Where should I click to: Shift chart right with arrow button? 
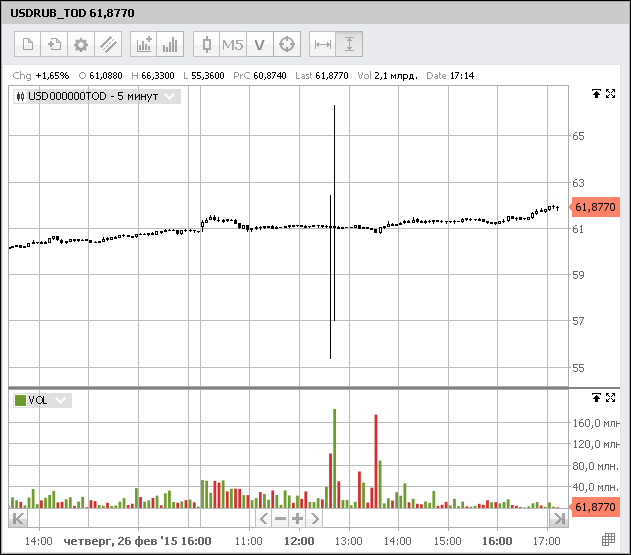click(x=314, y=518)
